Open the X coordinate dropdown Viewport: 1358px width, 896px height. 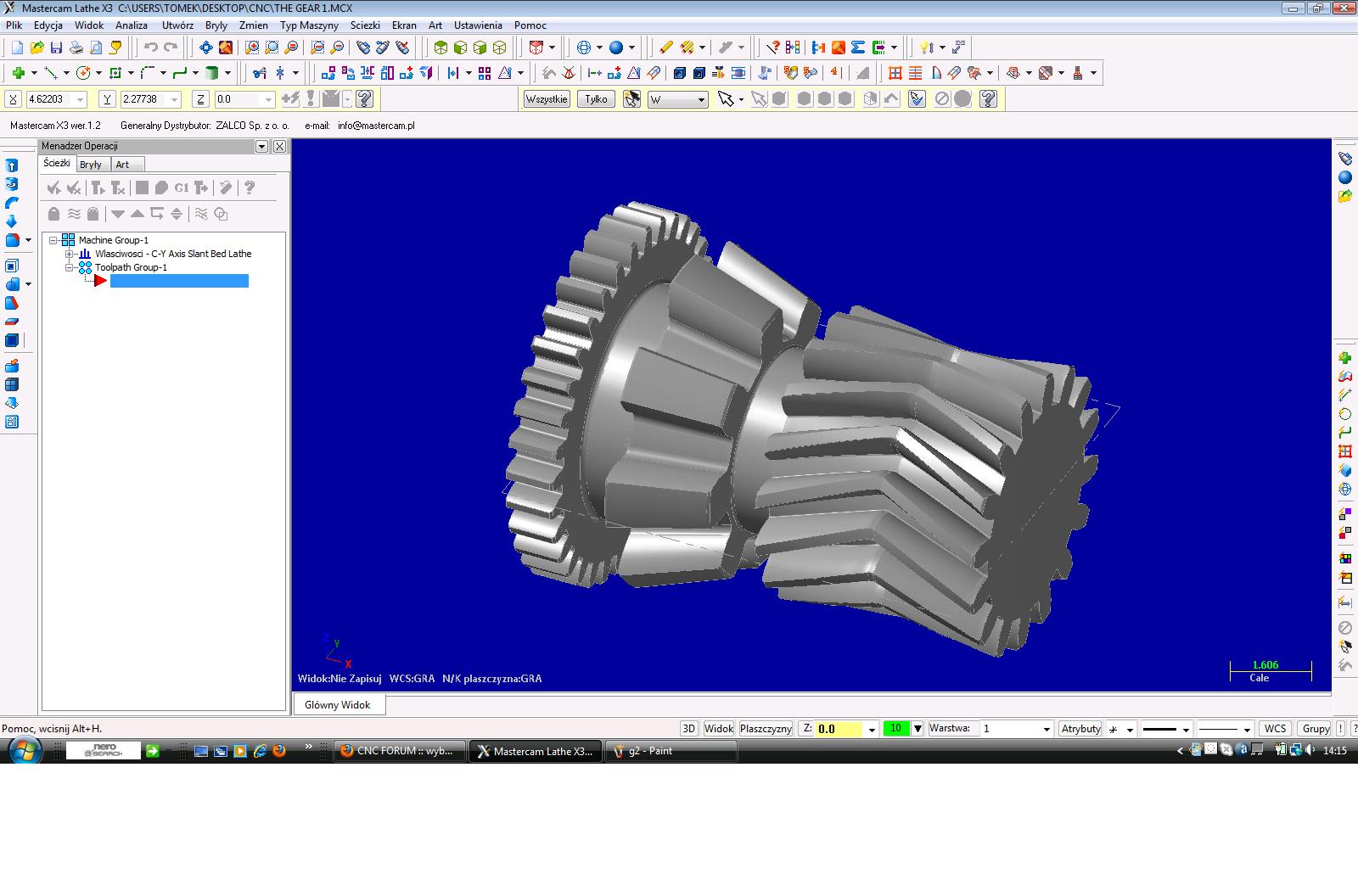tap(81, 99)
